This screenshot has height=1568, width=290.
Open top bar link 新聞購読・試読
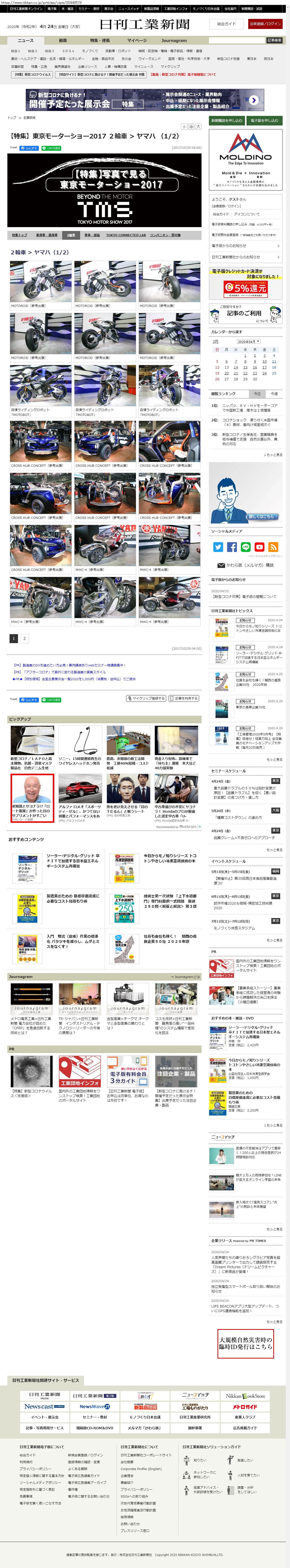pos(252,9)
